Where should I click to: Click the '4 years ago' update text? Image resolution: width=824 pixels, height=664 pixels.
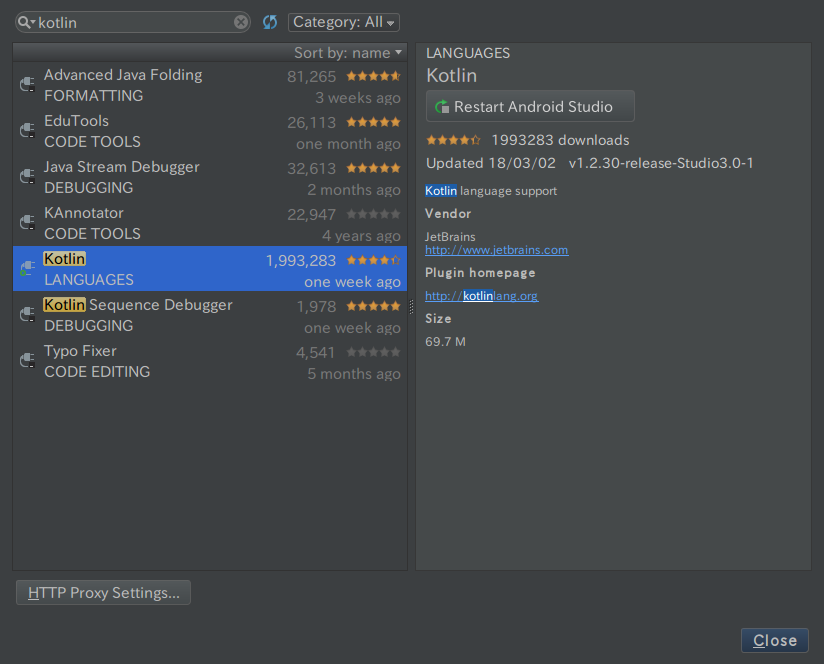[x=361, y=236]
